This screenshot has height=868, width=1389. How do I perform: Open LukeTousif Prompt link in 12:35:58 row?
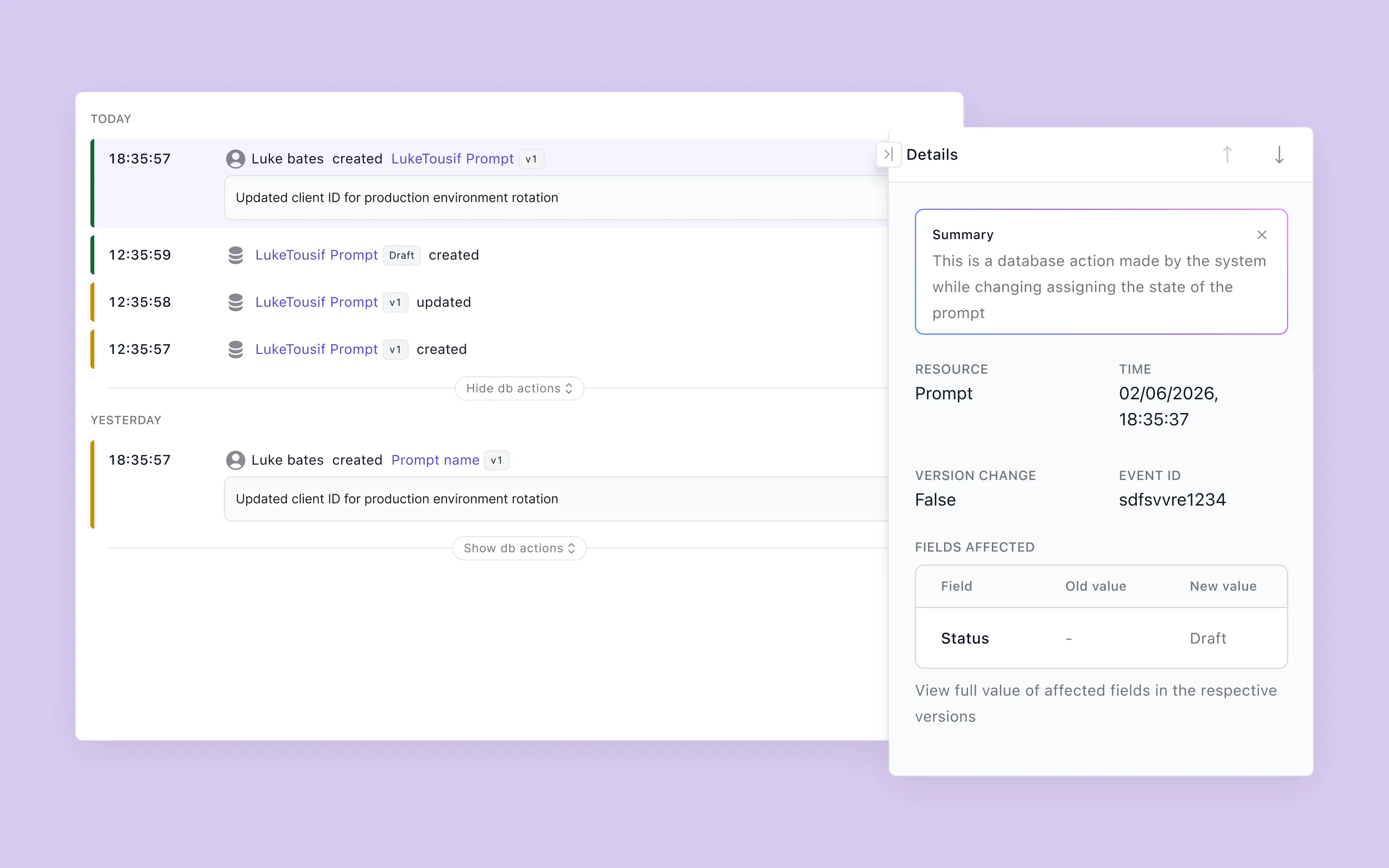click(316, 302)
